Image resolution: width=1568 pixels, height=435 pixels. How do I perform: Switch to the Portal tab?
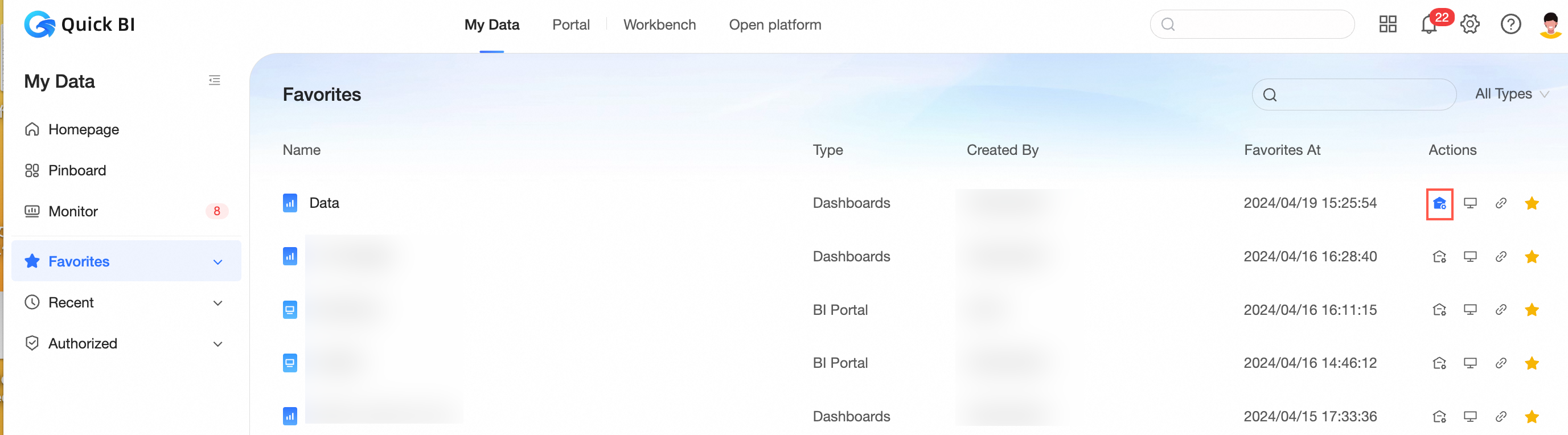pos(570,25)
